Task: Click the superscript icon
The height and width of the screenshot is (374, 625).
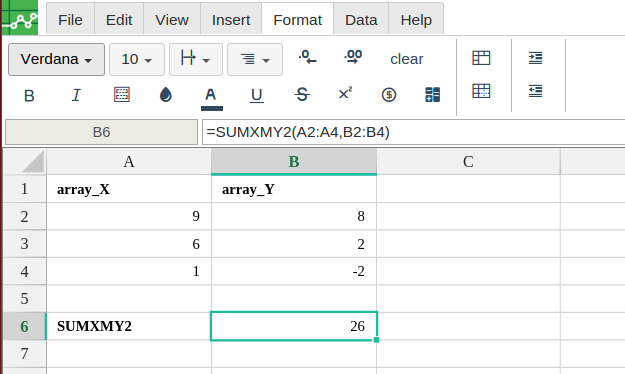Action: point(345,94)
